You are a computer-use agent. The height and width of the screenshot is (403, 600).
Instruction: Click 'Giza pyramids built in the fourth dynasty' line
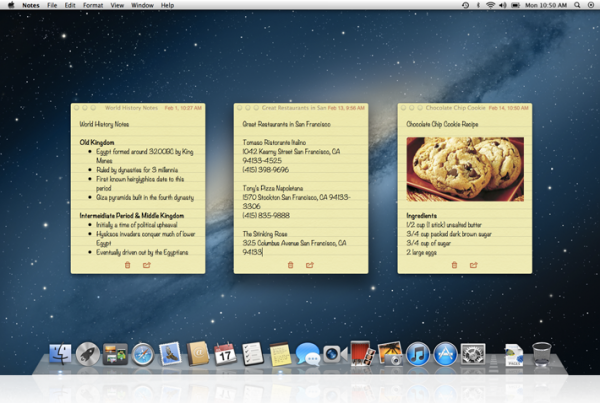(x=145, y=197)
